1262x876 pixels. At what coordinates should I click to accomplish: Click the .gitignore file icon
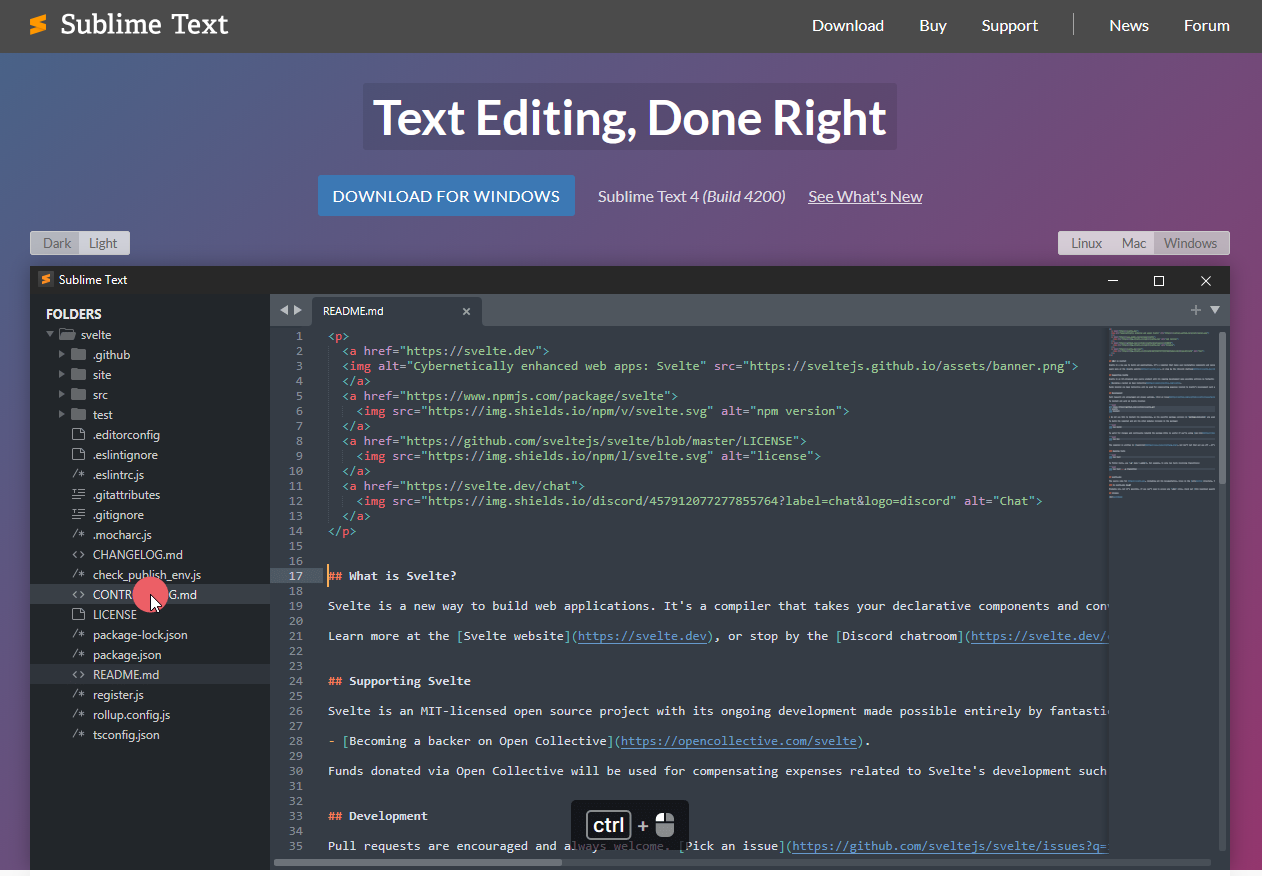tap(79, 514)
